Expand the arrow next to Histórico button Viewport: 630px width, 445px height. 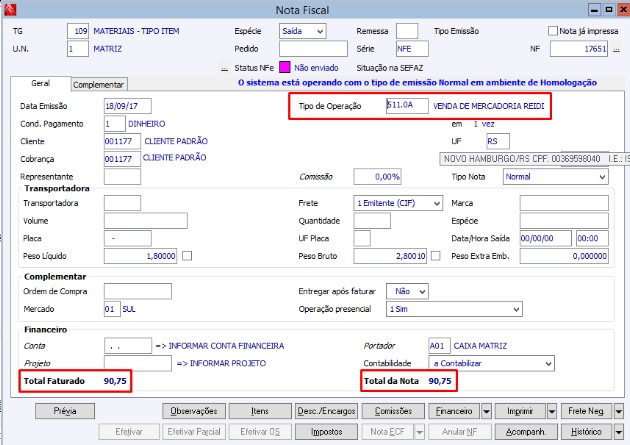click(x=619, y=432)
